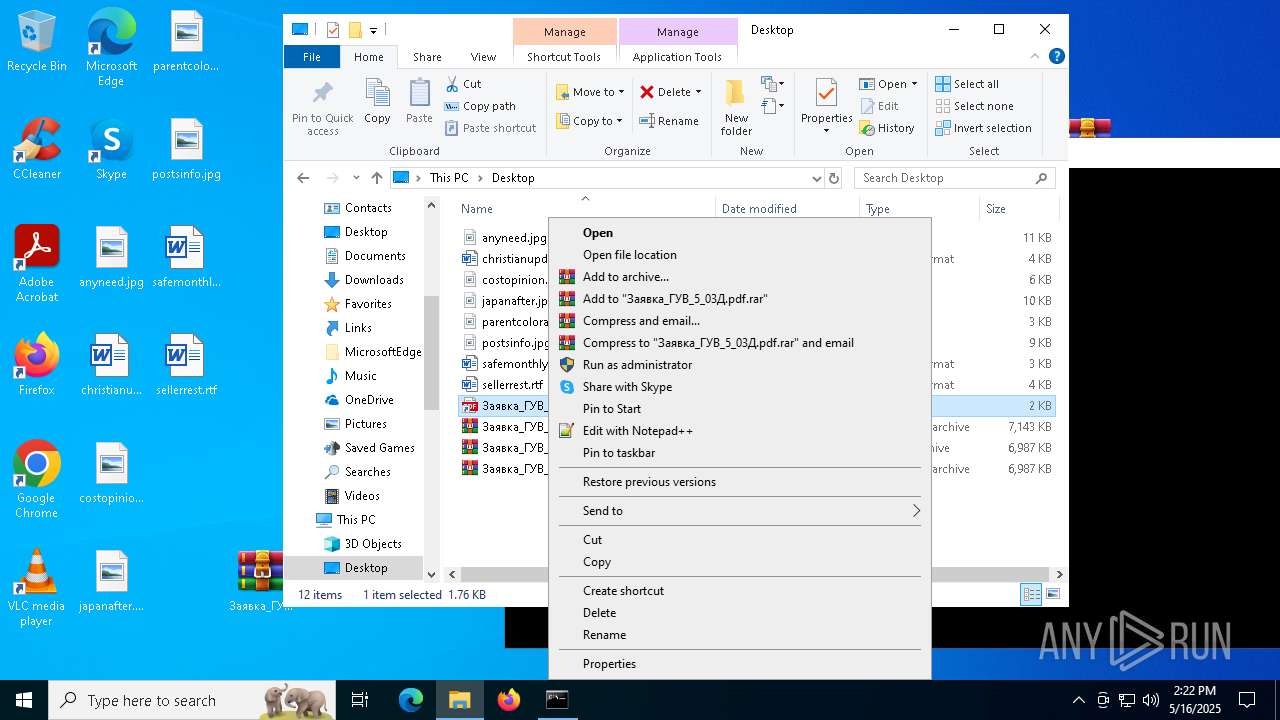Click the VLC media player desktop icon

(37, 588)
